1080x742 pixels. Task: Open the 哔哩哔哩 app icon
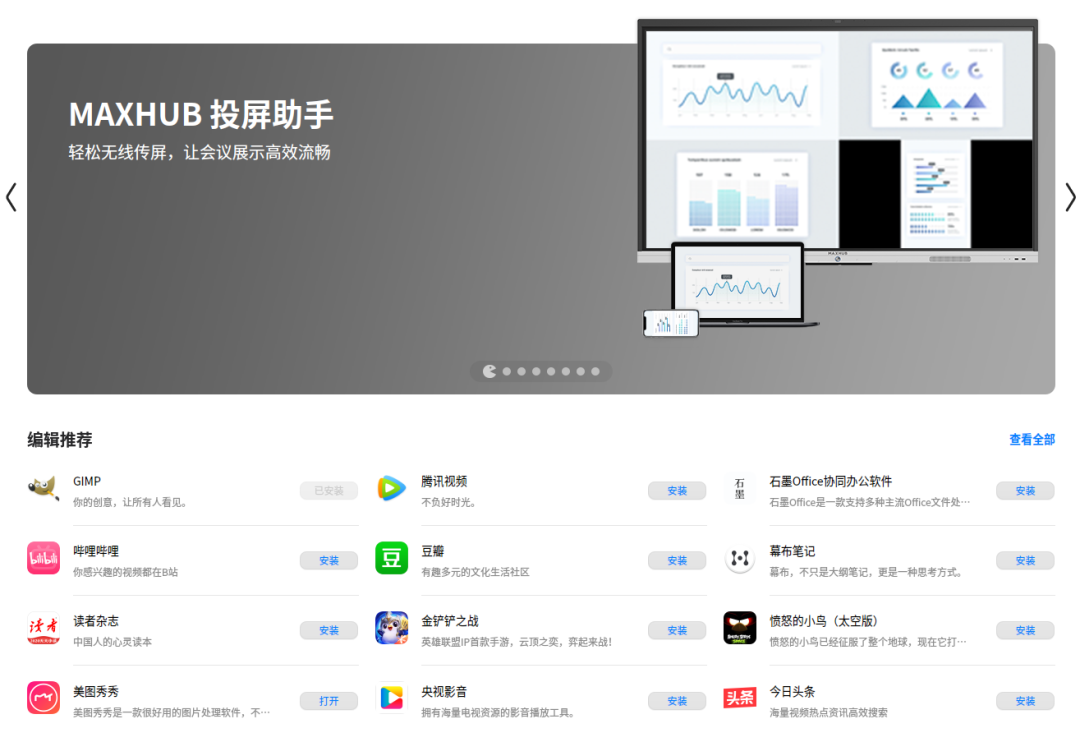(x=43, y=558)
